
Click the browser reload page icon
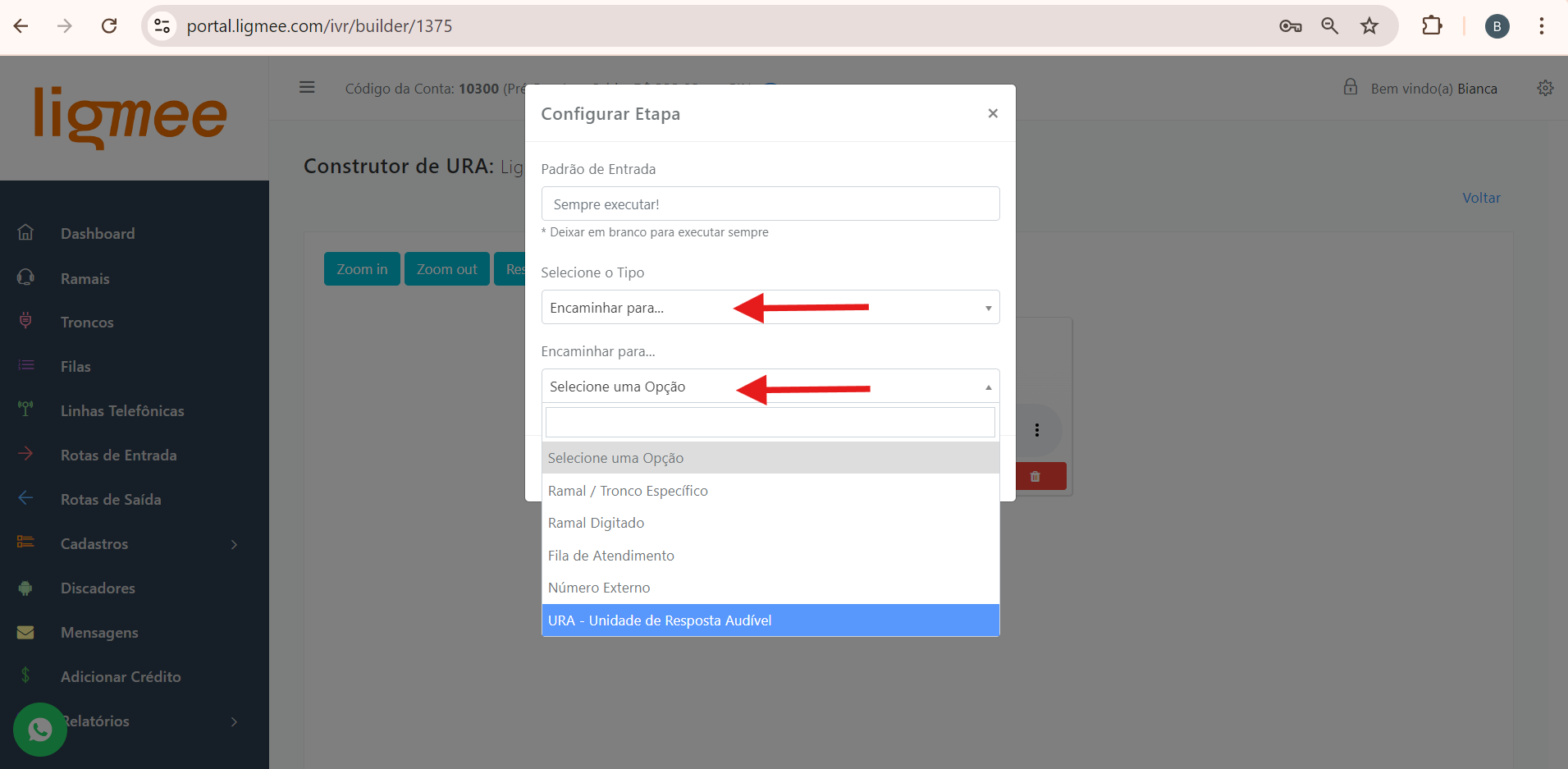[x=109, y=26]
